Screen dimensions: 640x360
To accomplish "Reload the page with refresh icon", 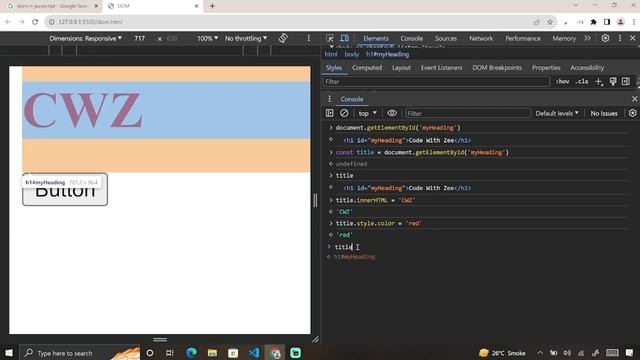I will coord(35,22).
